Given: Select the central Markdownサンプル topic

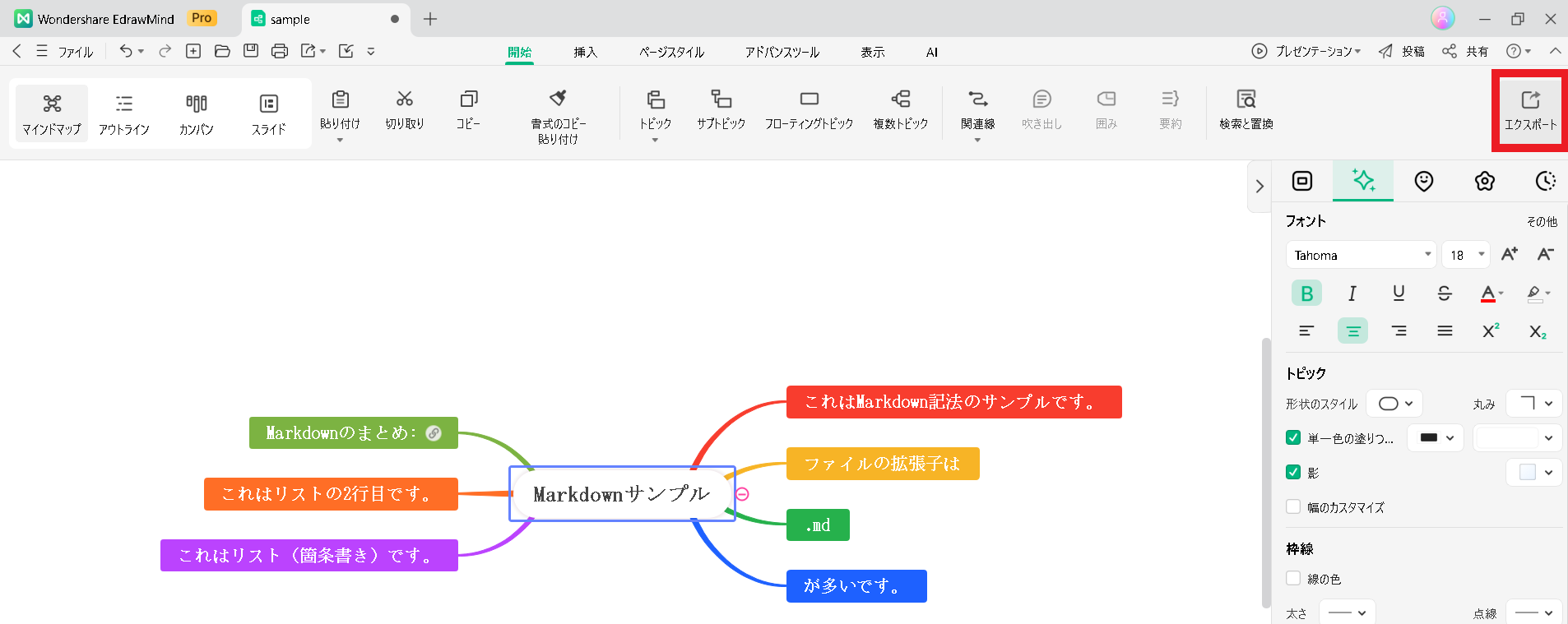Looking at the screenshot, I should click(x=622, y=494).
